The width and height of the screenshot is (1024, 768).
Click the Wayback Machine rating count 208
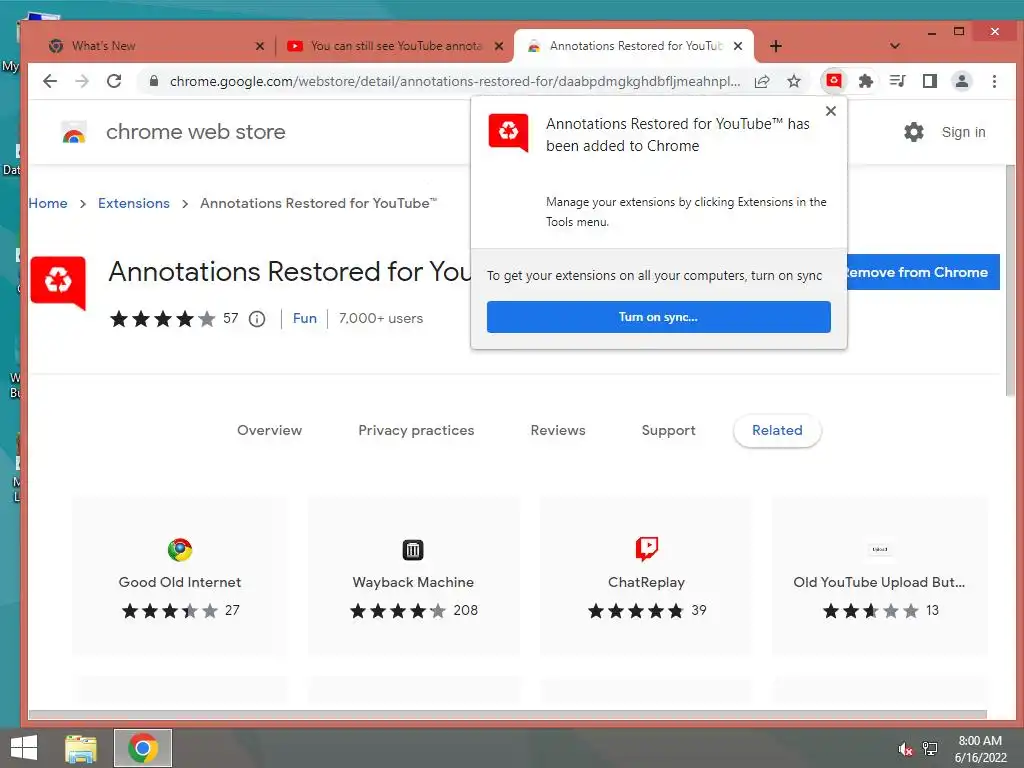tap(466, 611)
